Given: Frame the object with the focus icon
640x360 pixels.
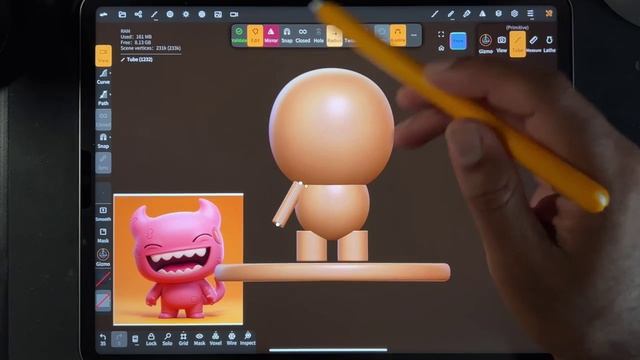Looking at the screenshot, I should click(x=441, y=35).
